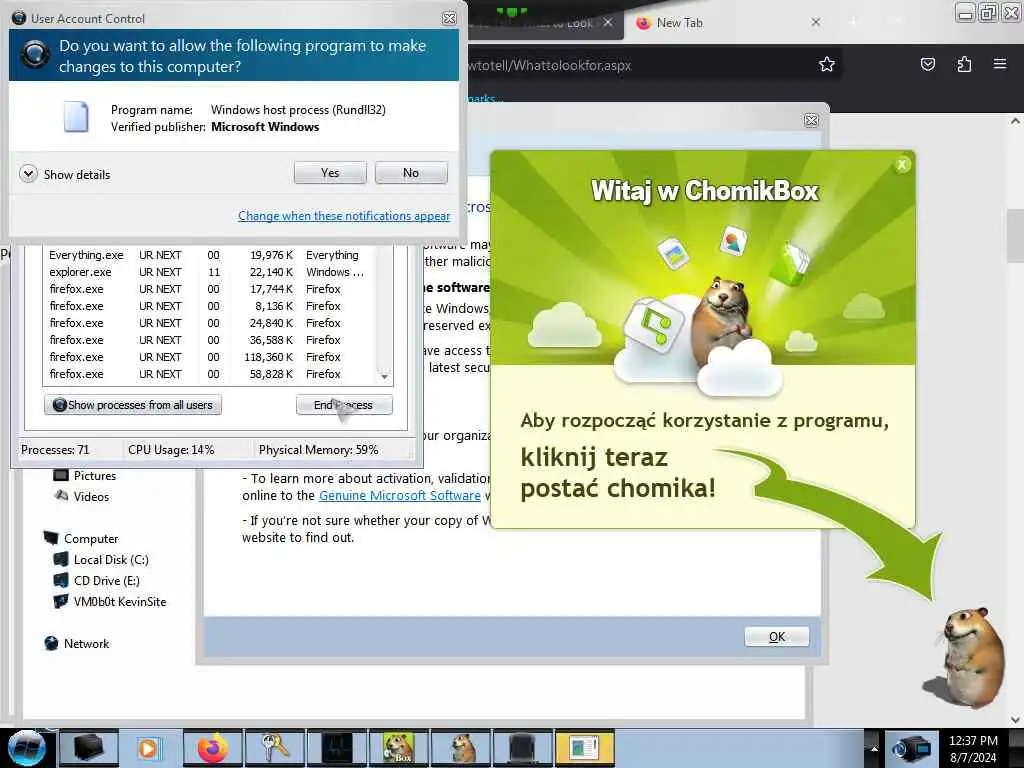This screenshot has height=768, width=1024.
Task: Click the network tray icon near the clock
Action: coord(910,748)
